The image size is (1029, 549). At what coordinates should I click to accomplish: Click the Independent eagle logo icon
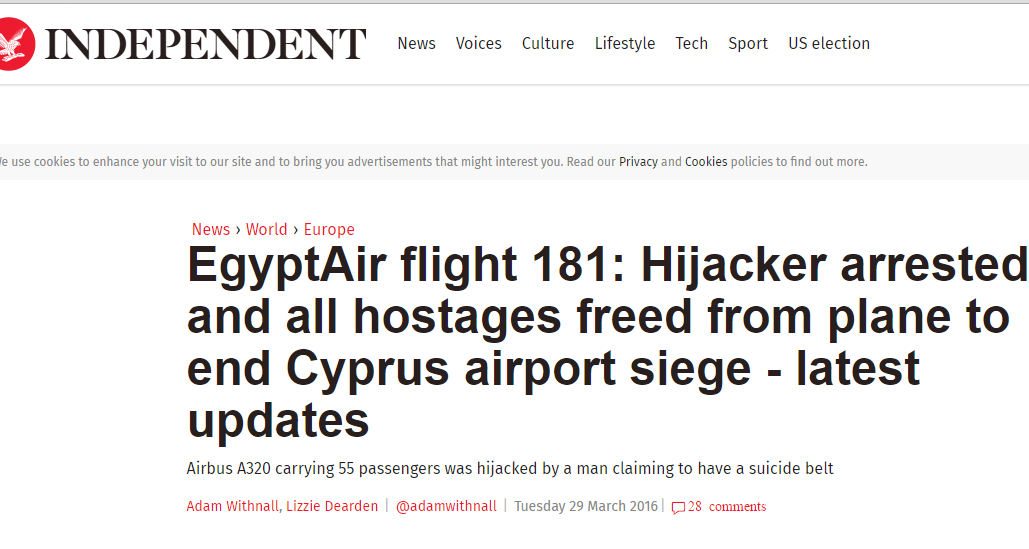pyautogui.click(x=16, y=45)
